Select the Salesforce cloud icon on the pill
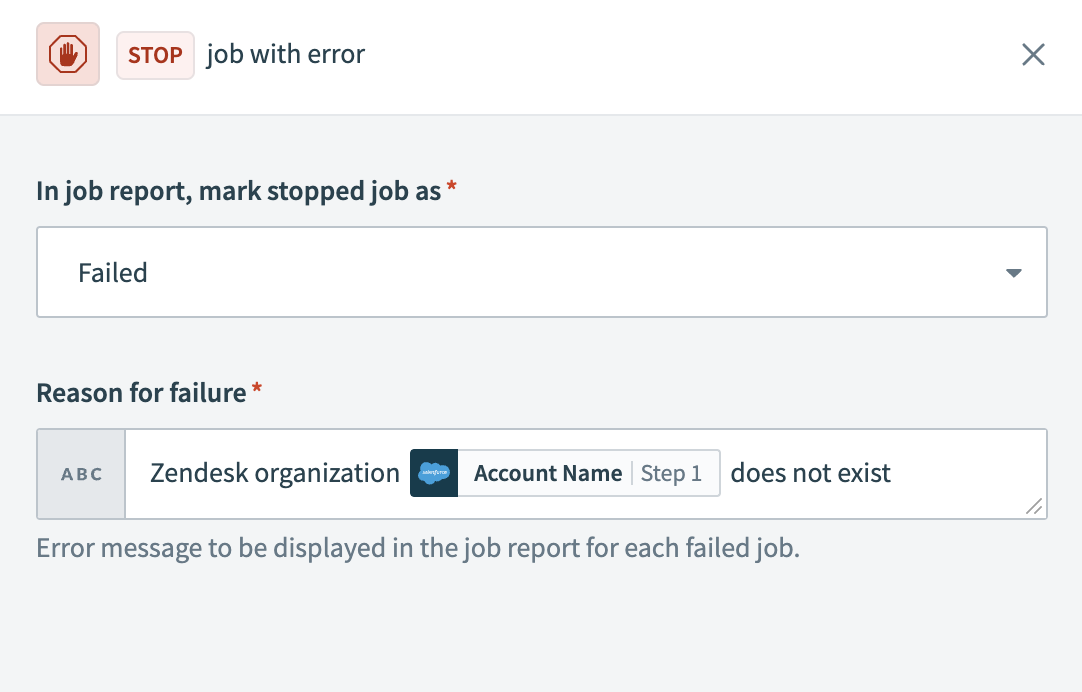Screen dimensions: 1082x692 (434, 473)
